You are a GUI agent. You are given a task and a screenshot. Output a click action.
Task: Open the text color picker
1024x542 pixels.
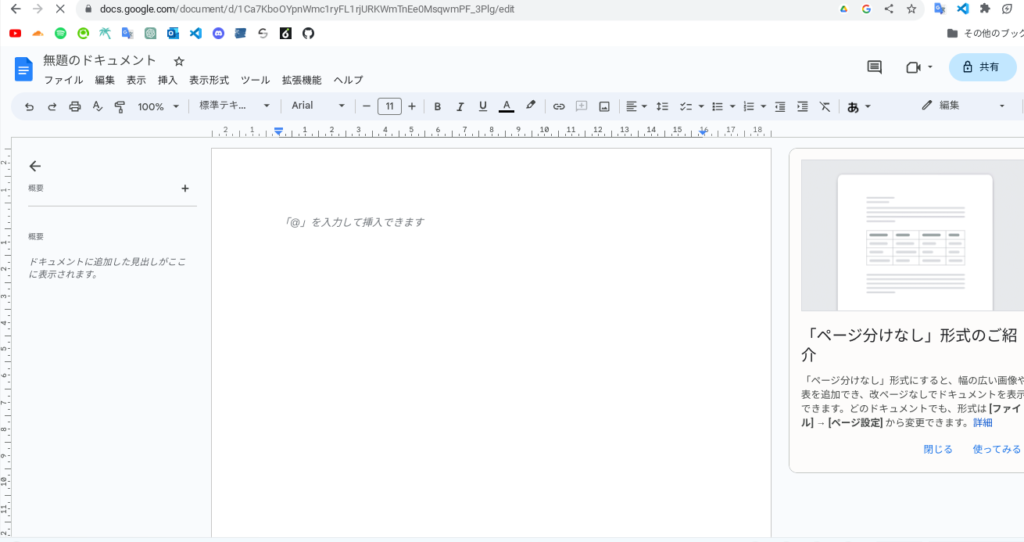click(506, 106)
